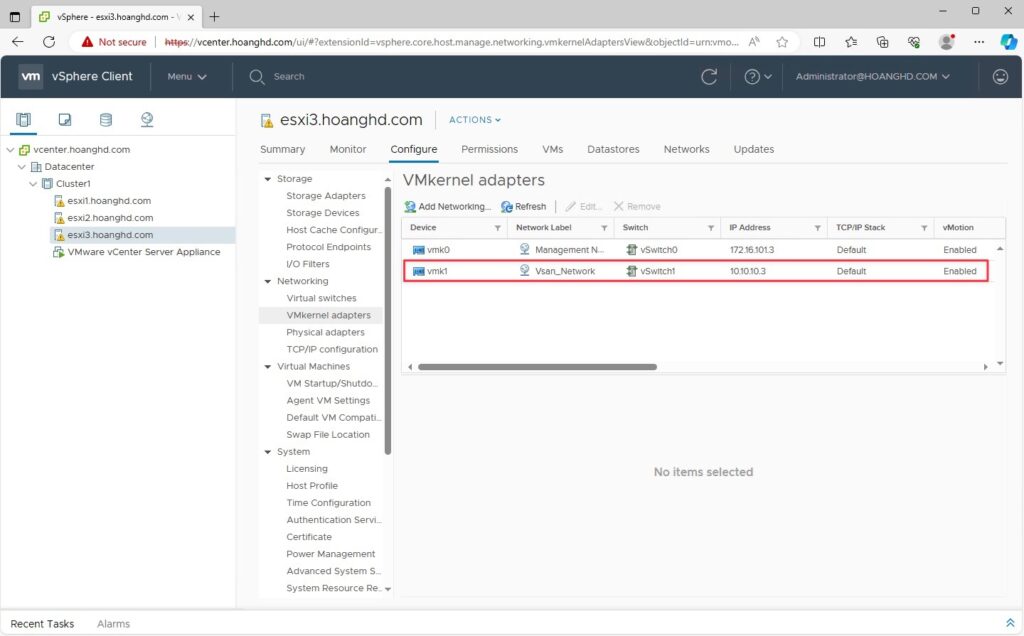Collapse the Networking section in Configure menu
Screen dimensions: 1024x636
click(x=268, y=281)
